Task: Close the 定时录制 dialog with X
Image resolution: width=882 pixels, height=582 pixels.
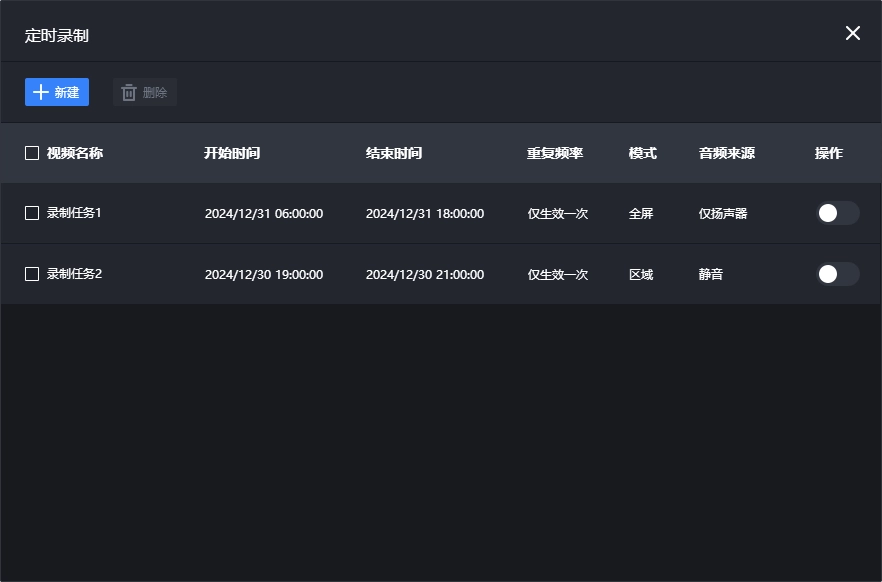Action: (x=853, y=33)
